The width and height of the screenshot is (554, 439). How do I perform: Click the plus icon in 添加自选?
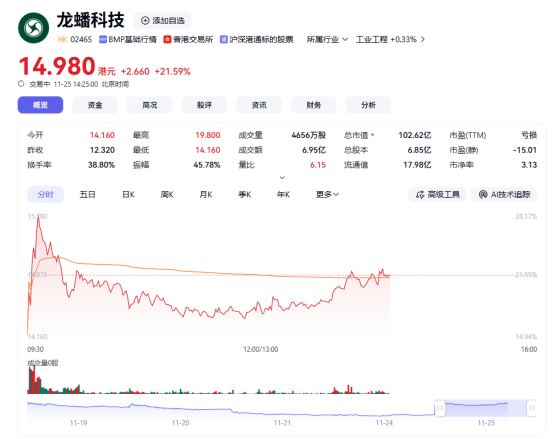145,20
